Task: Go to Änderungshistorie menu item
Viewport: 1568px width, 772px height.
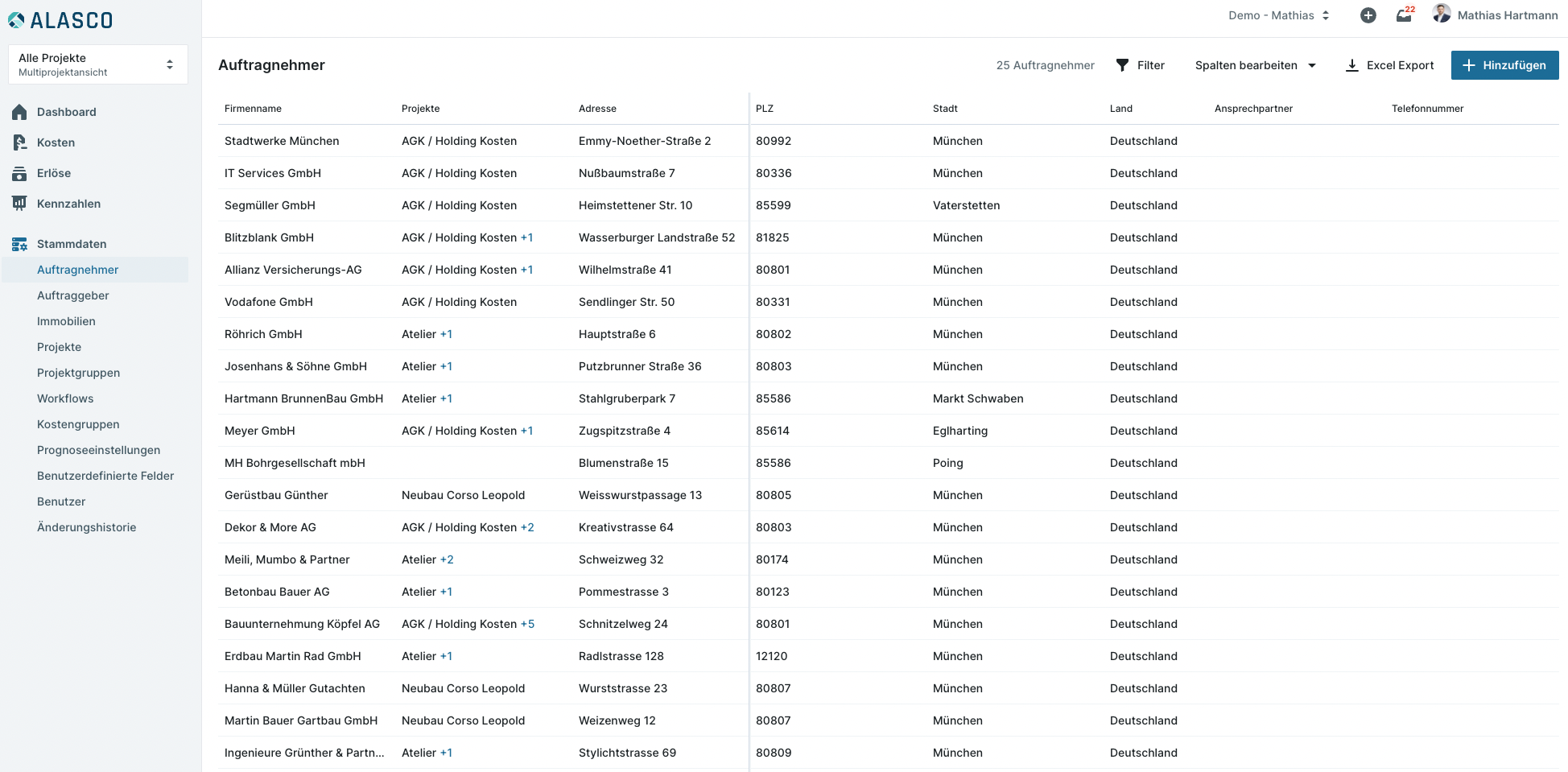Action: (87, 527)
